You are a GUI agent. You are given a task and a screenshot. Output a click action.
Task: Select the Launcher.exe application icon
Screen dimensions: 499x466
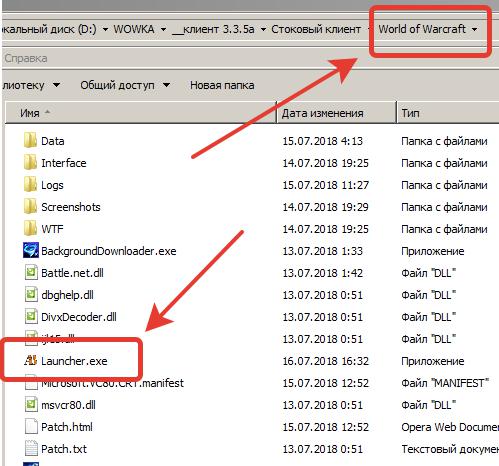click(x=30, y=360)
